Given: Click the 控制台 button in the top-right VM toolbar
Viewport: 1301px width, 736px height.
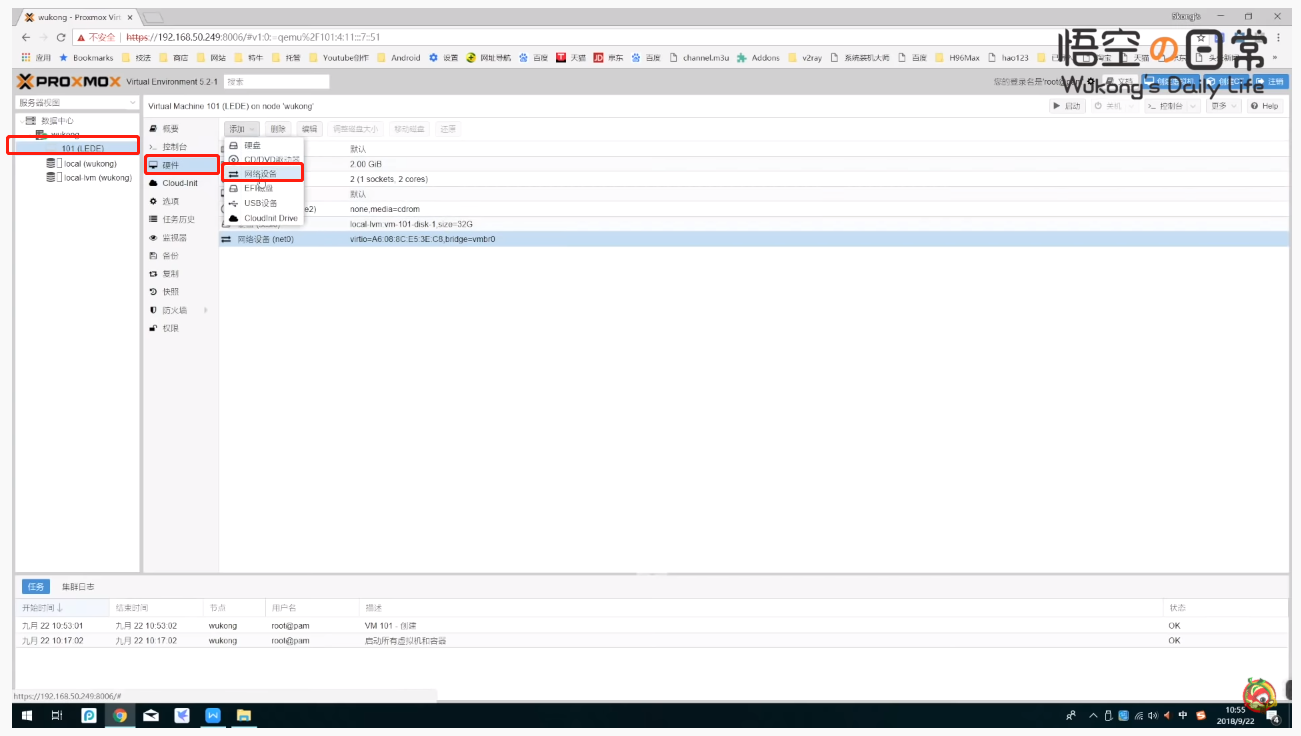Looking at the screenshot, I should (x=1166, y=106).
